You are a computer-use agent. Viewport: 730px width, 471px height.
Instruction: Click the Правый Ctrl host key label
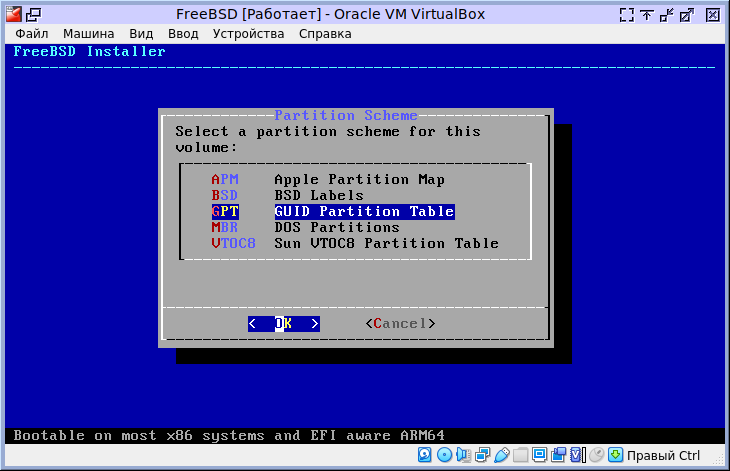pos(663,455)
